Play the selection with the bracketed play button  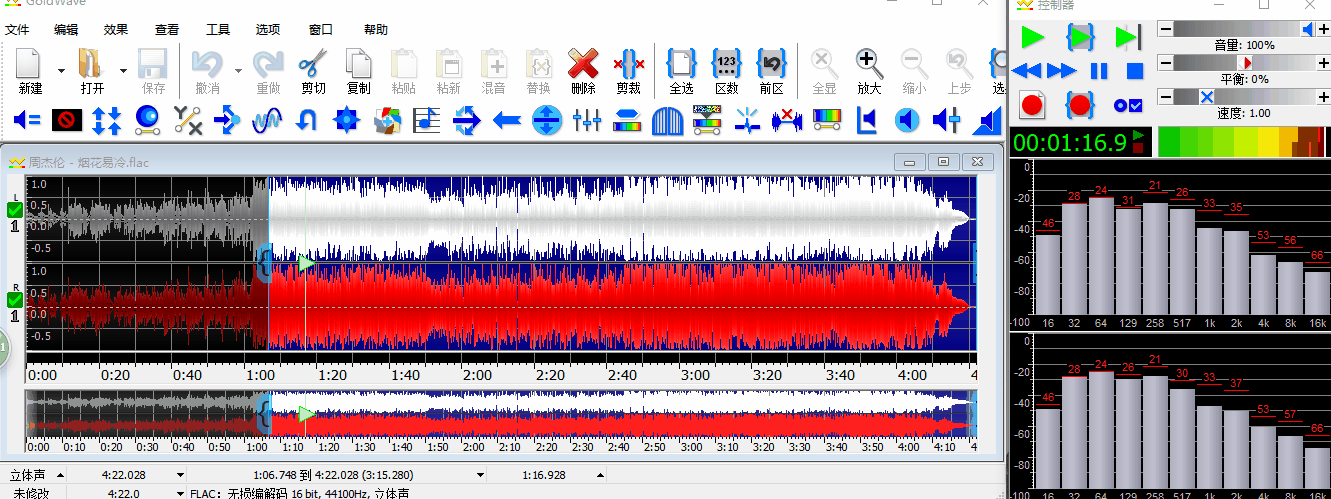click(1080, 38)
